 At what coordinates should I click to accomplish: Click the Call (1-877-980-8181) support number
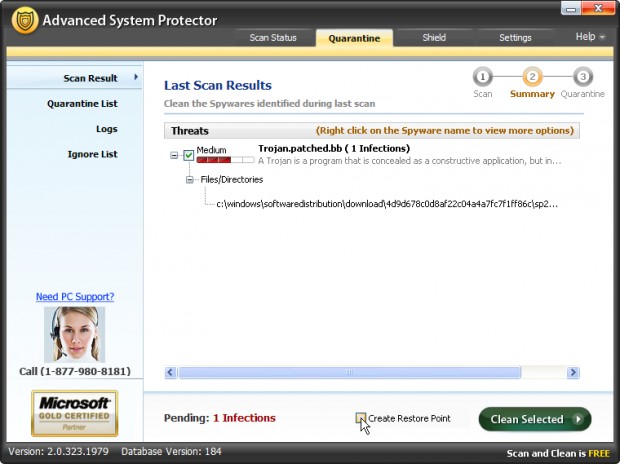[x=75, y=371]
